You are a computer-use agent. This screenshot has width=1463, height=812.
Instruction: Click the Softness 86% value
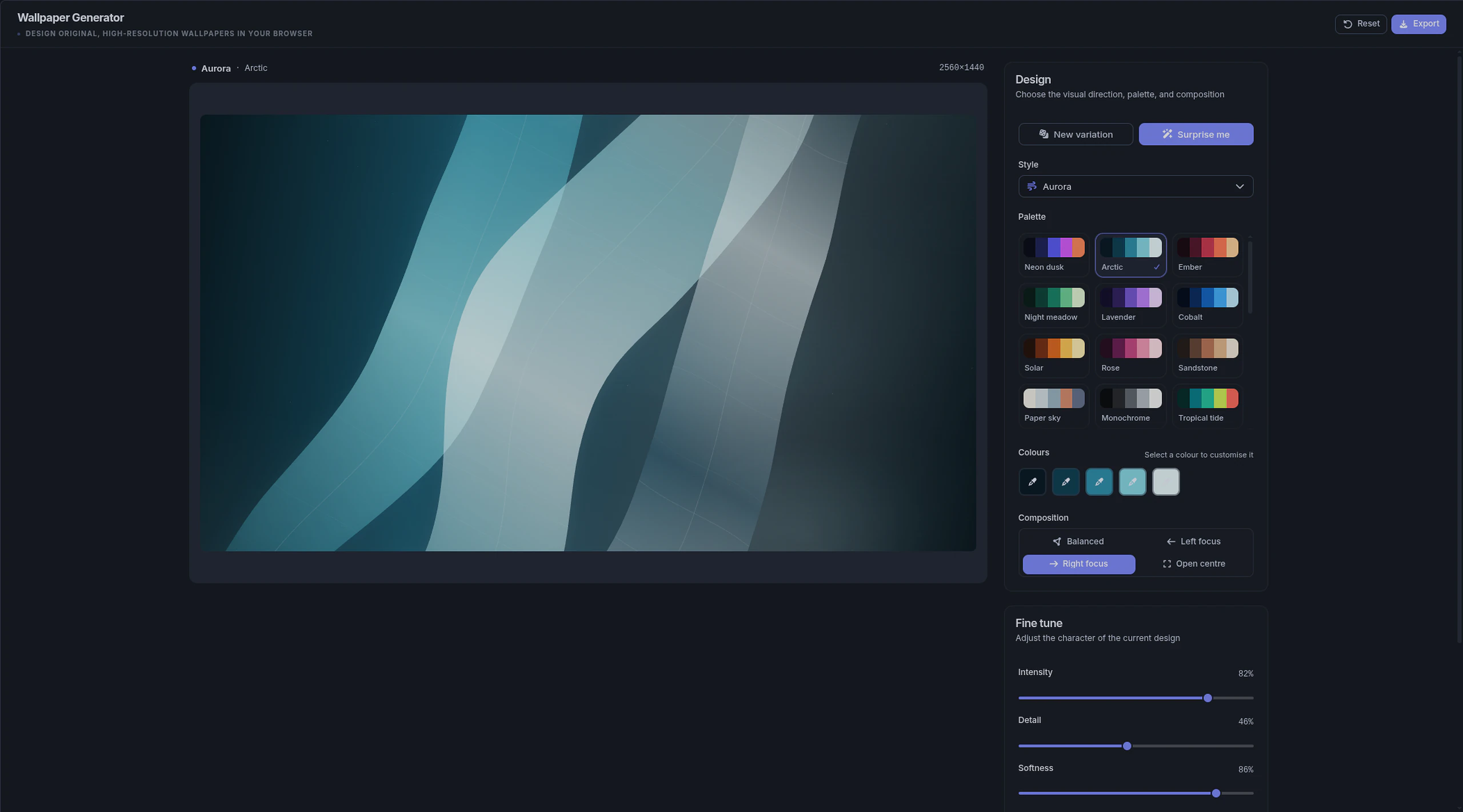(x=1245, y=770)
